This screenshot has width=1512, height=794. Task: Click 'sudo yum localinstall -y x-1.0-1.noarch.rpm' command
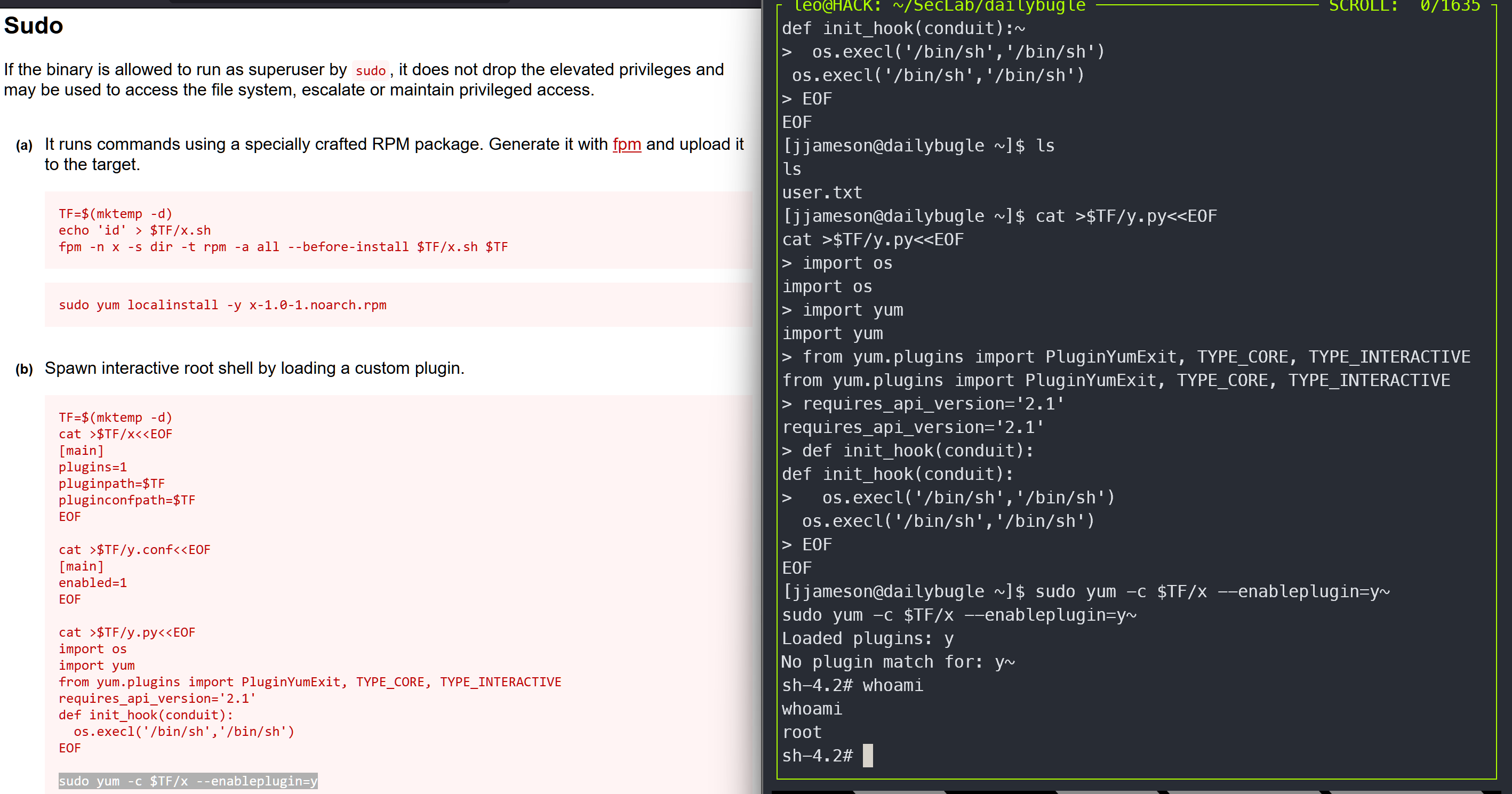(x=222, y=305)
